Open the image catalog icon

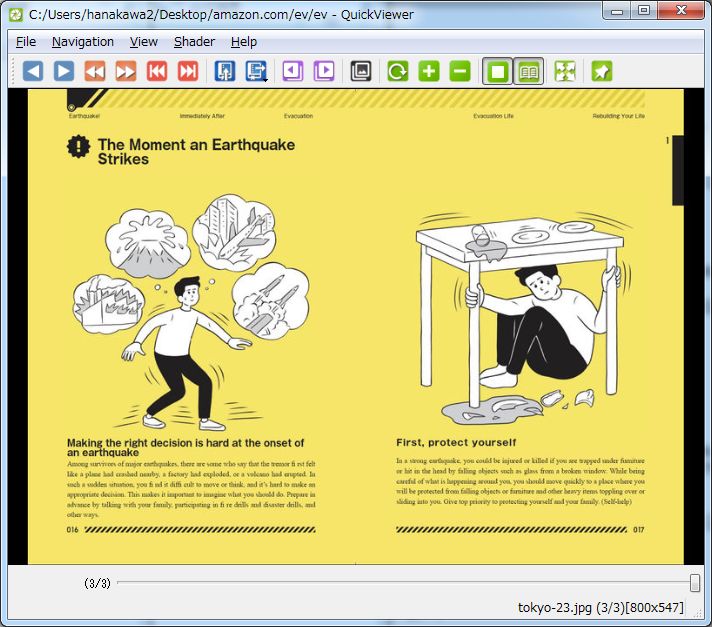pyautogui.click(x=361, y=71)
